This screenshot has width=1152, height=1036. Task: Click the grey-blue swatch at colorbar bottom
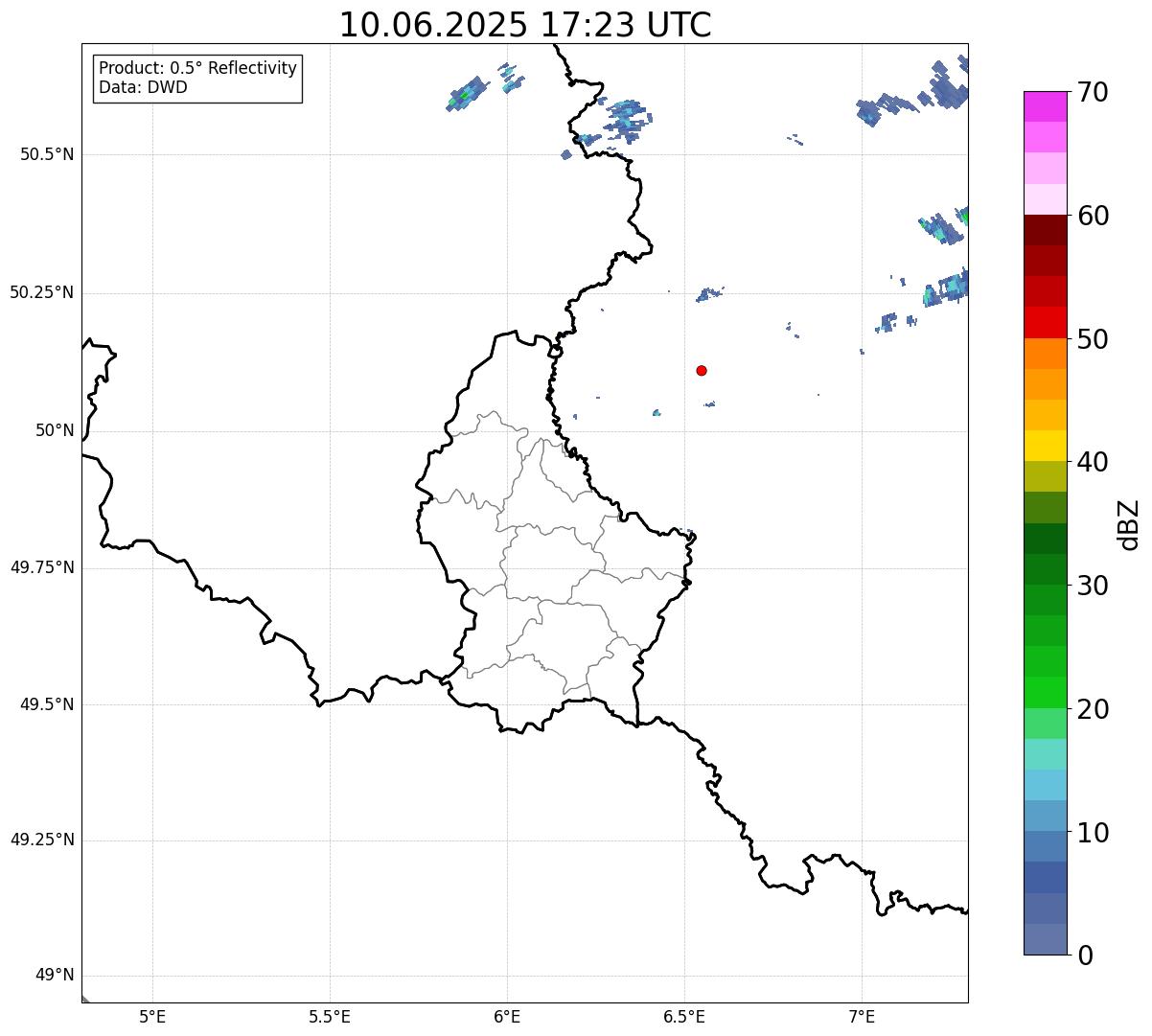coord(1045,939)
